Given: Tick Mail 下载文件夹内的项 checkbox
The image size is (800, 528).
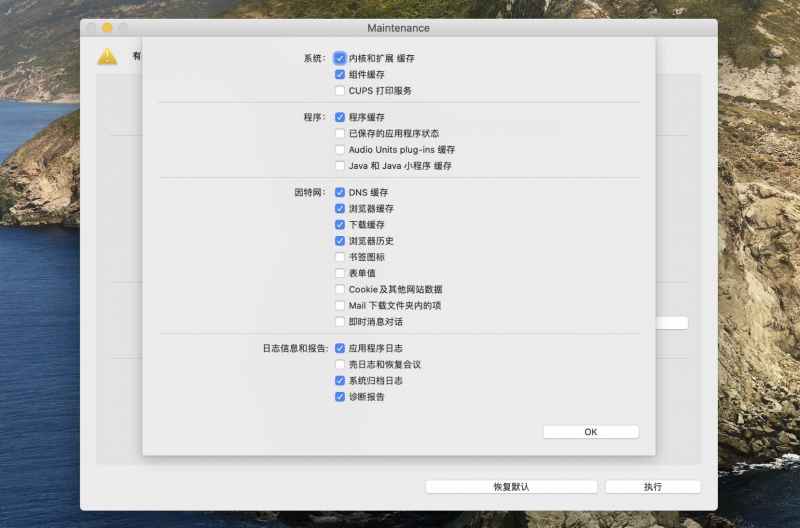Looking at the screenshot, I should click(340, 306).
